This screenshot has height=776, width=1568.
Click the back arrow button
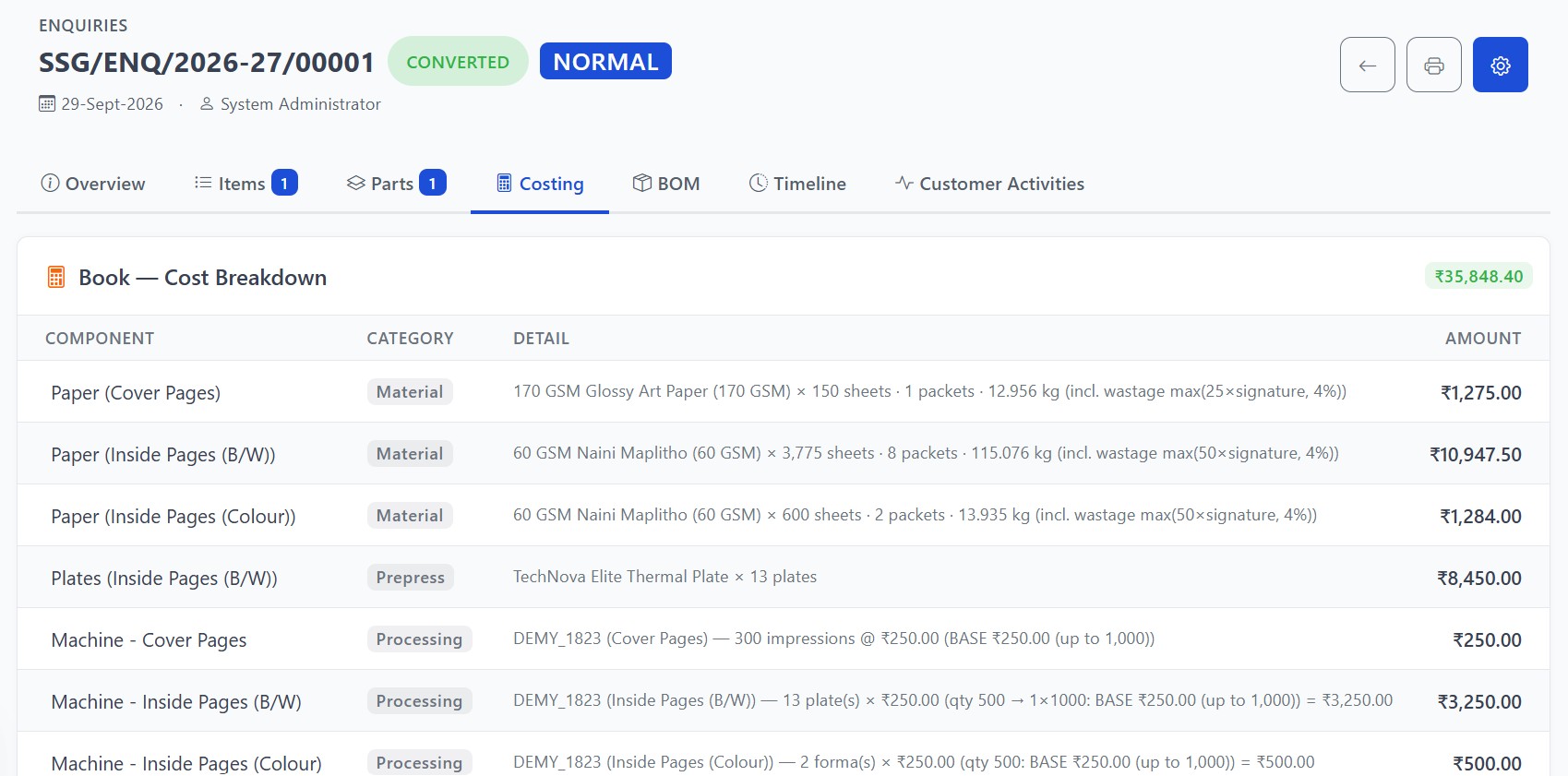pyautogui.click(x=1367, y=65)
